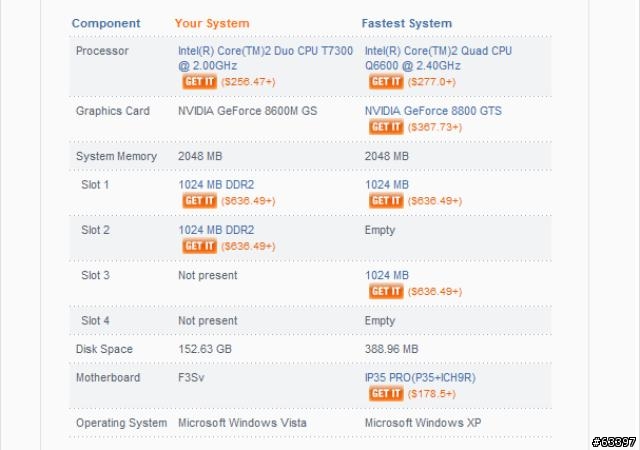
Task: Click ($636.49+) price in Your System Slot 2
Action: (x=248, y=246)
